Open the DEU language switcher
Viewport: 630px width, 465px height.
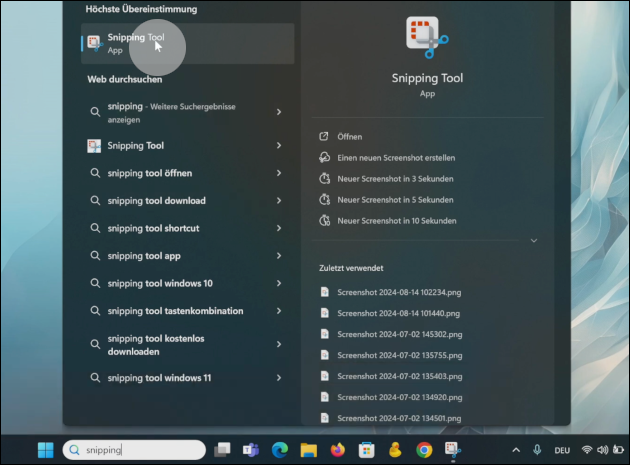click(x=562, y=450)
